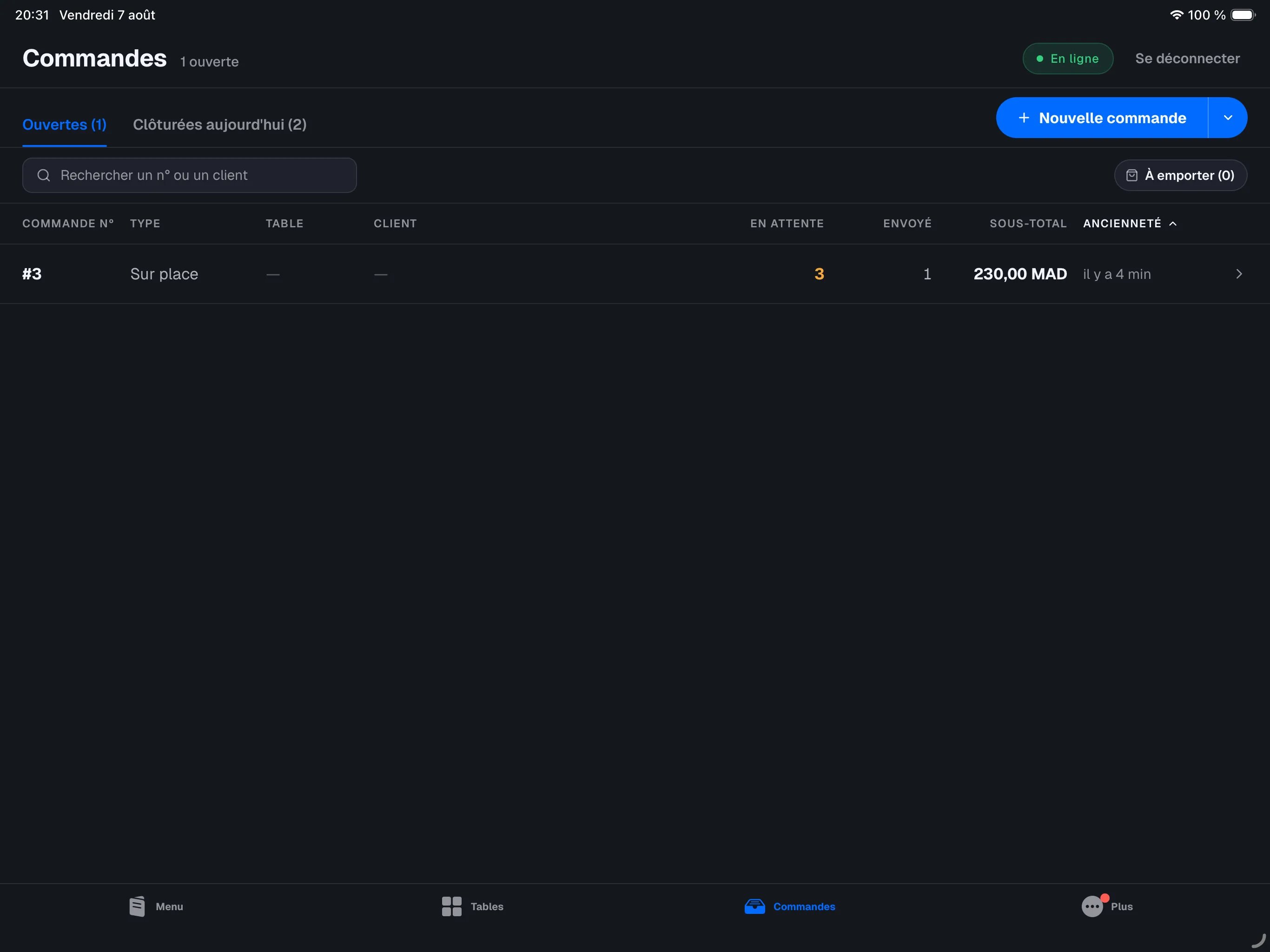Click subtotal 230,00 MAD
Viewport: 1270px width, 952px height.
click(1020, 274)
